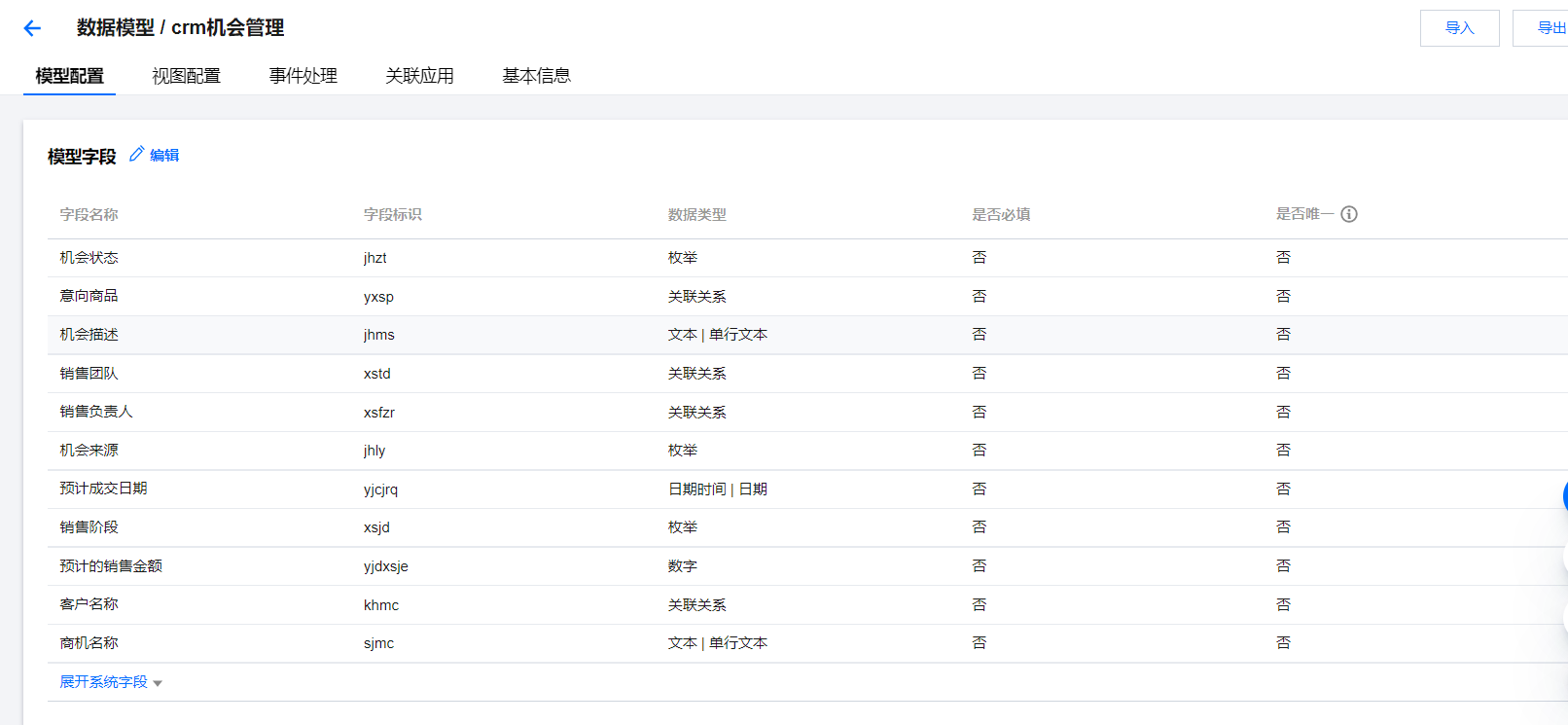Click the pencil edit icon beside 模型字段
Image resolution: width=1568 pixels, height=725 pixels.
[136, 154]
